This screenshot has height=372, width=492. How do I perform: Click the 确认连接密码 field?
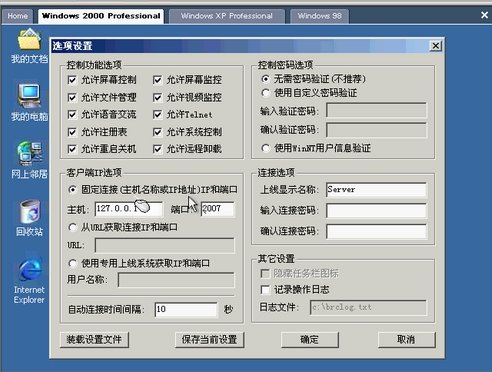pos(376,231)
